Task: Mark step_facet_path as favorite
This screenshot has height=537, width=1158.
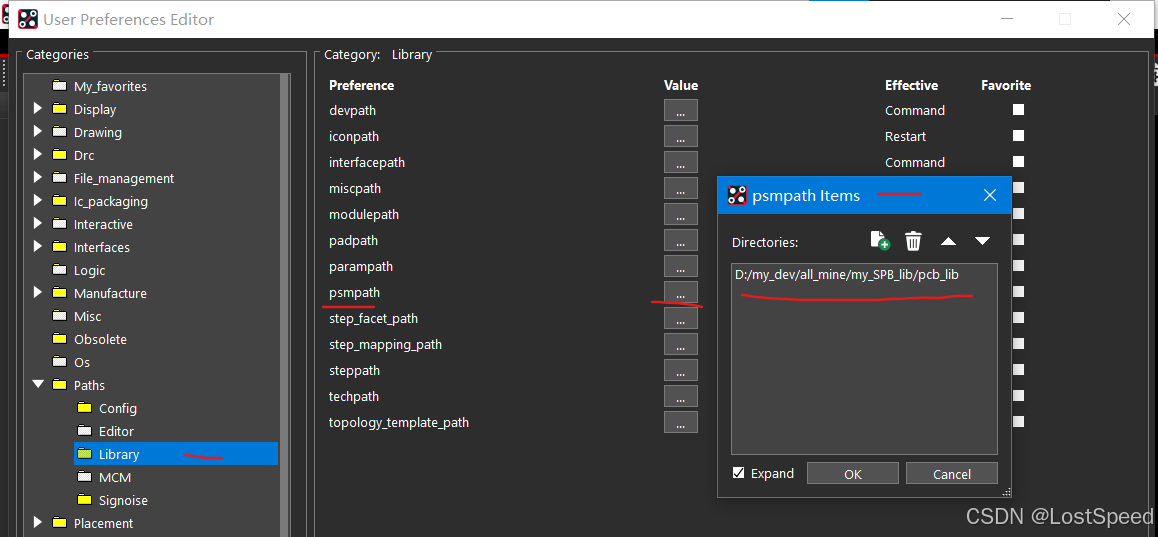Action: [x=1018, y=317]
